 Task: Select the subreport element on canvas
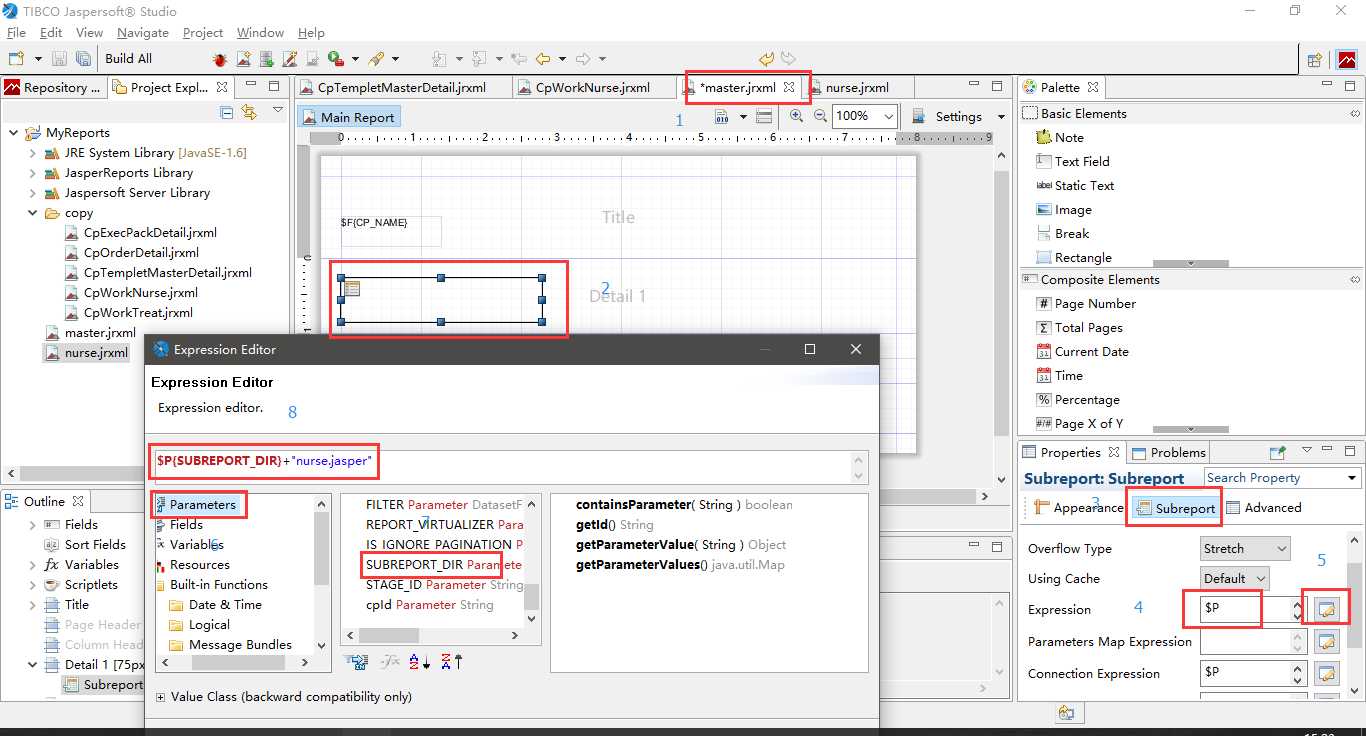441,300
